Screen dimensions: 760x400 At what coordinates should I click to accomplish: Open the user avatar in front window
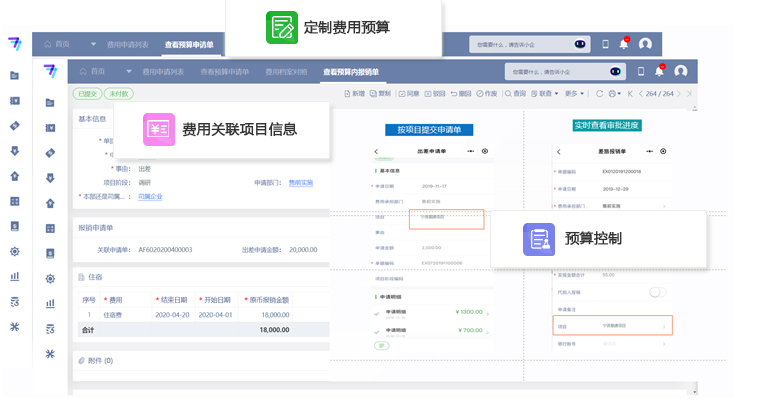(681, 72)
